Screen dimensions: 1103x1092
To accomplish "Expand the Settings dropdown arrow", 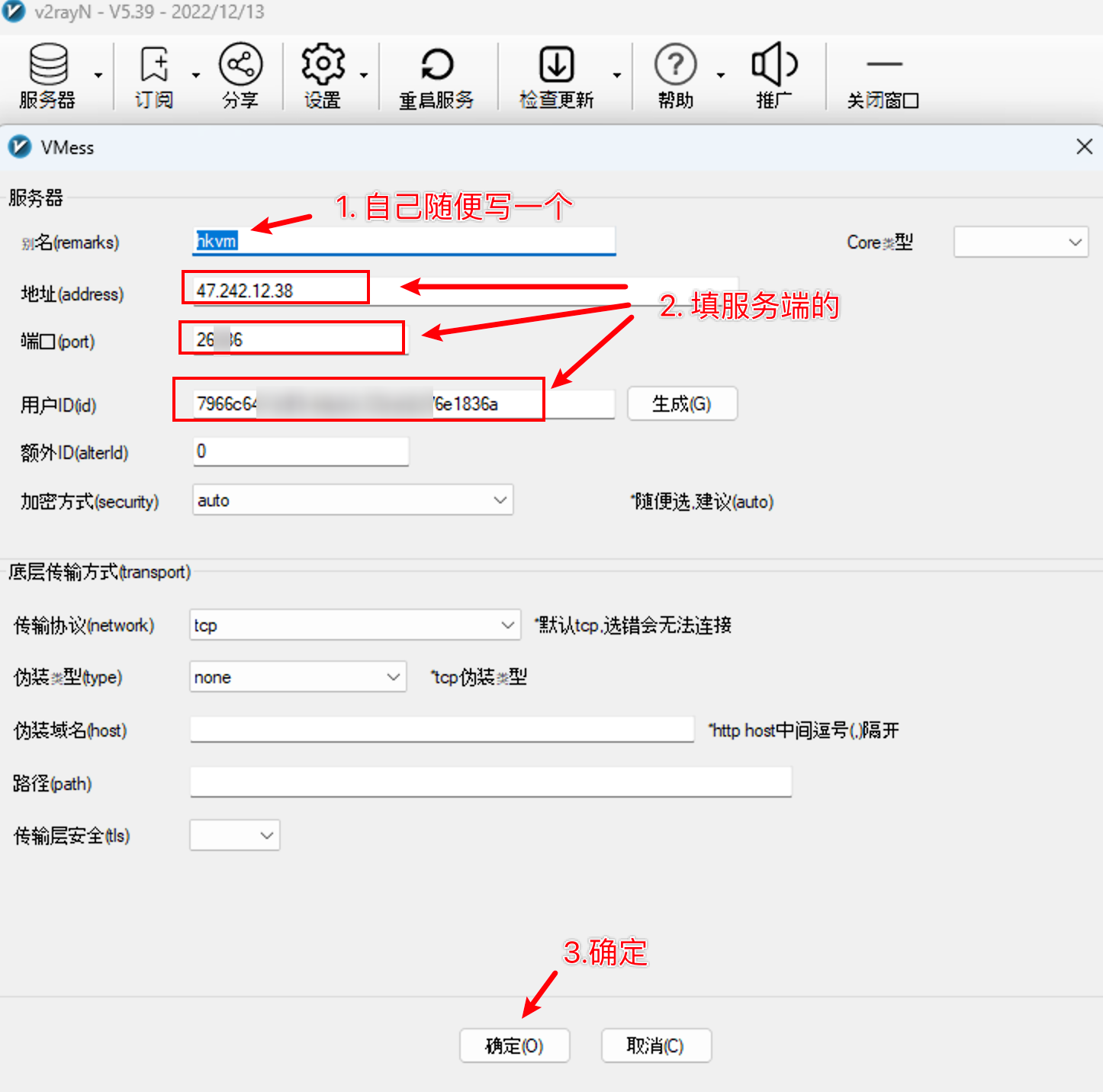I will 364,75.
